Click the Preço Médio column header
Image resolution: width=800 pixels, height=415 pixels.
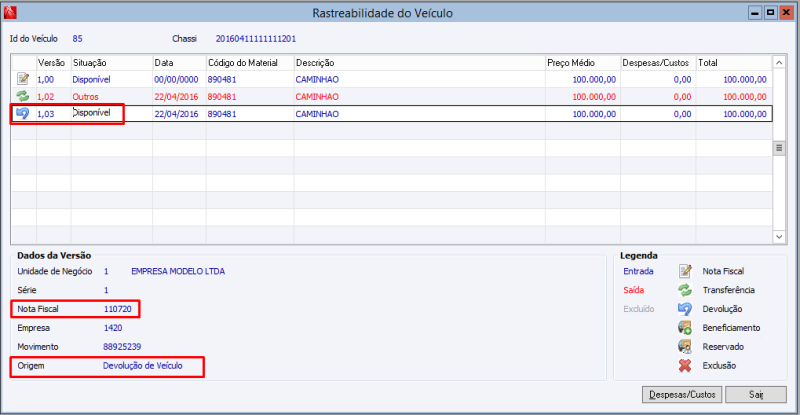(583, 63)
